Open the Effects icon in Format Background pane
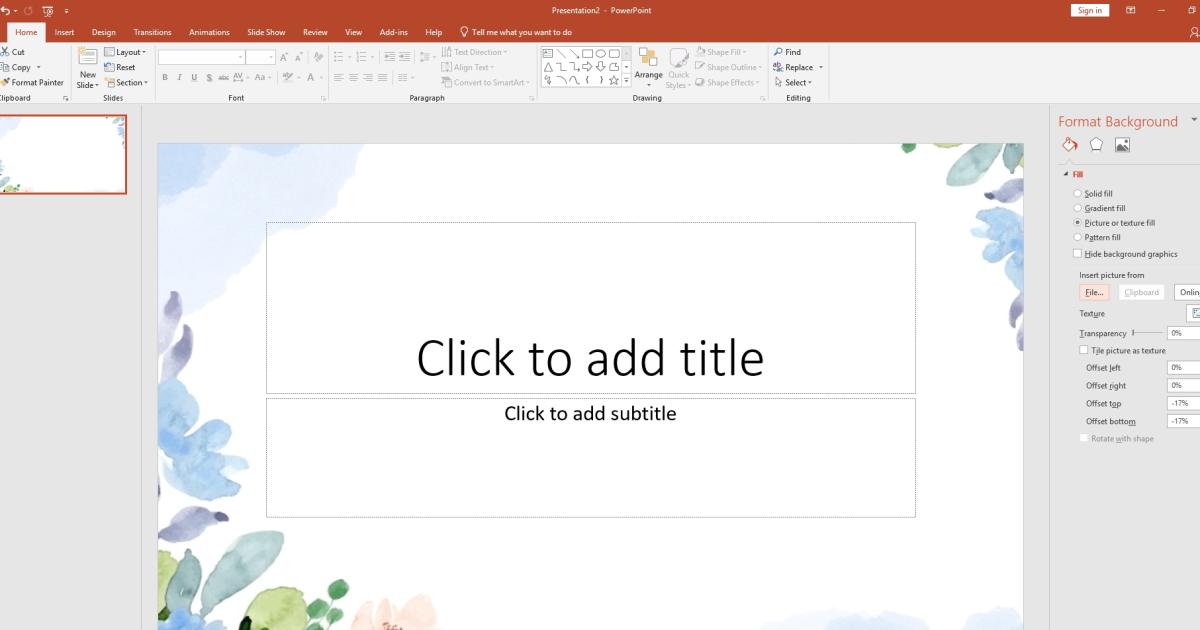Screen dimensions: 1200x630 [1096, 144]
